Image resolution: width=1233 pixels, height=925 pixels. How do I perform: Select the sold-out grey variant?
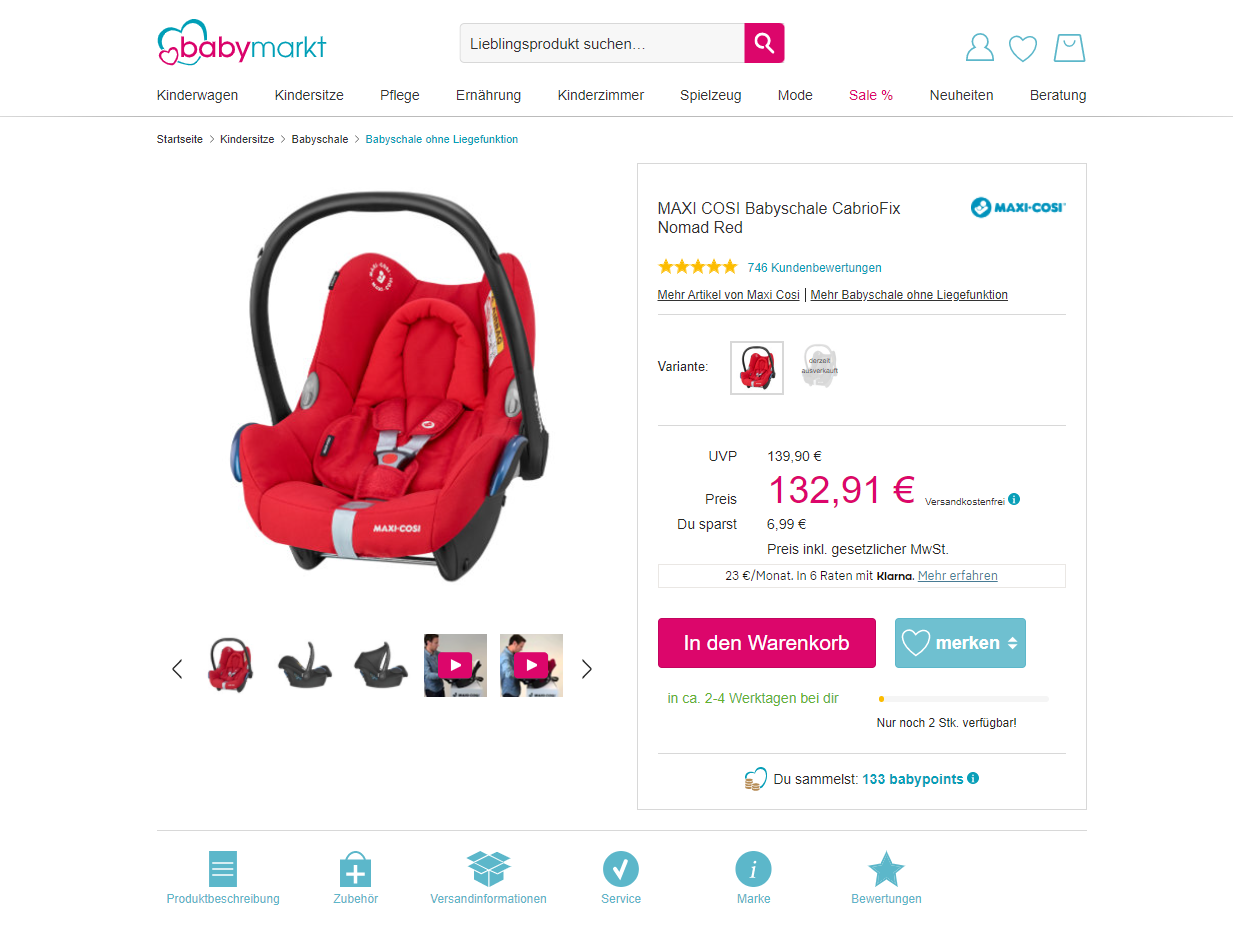pos(819,367)
